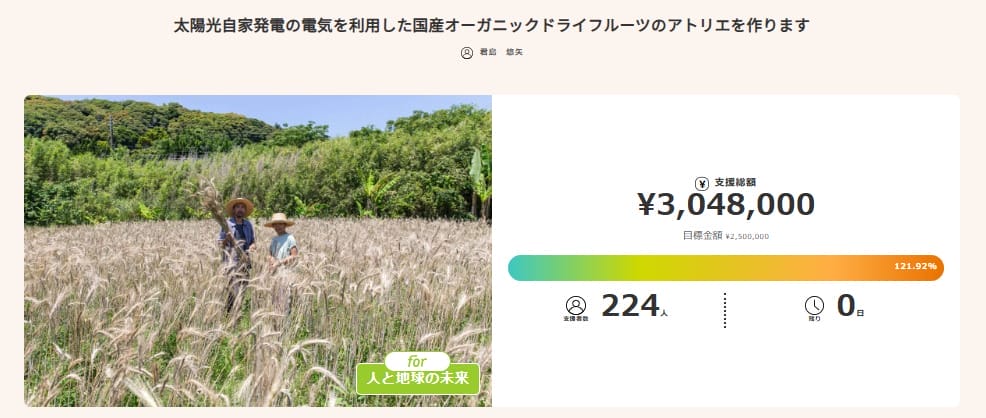Click the green 'for' badge on photo
The height and width of the screenshot is (418, 986).
pos(417,360)
